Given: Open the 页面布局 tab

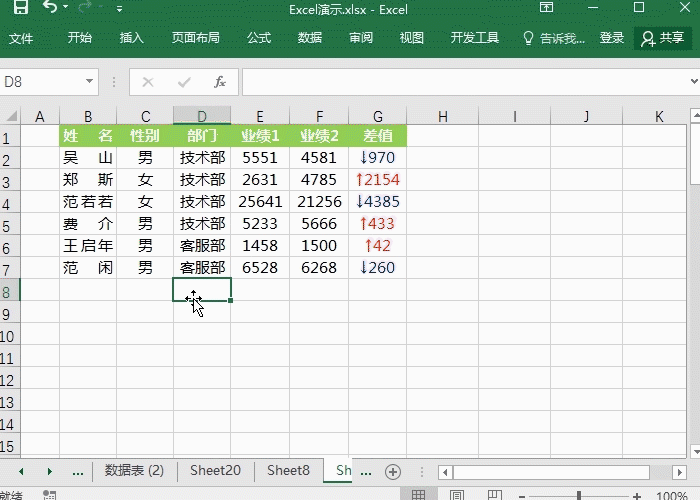Looking at the screenshot, I should 196,38.
